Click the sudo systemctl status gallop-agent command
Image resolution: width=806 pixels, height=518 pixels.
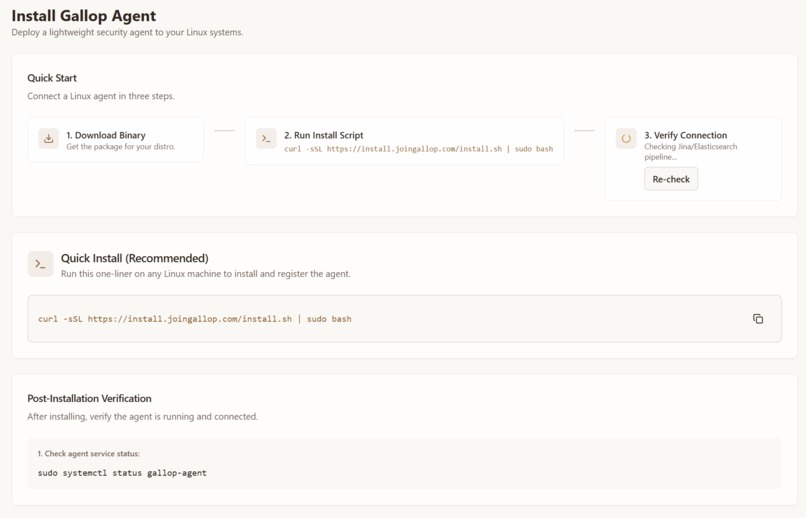pyautogui.click(x=122, y=473)
